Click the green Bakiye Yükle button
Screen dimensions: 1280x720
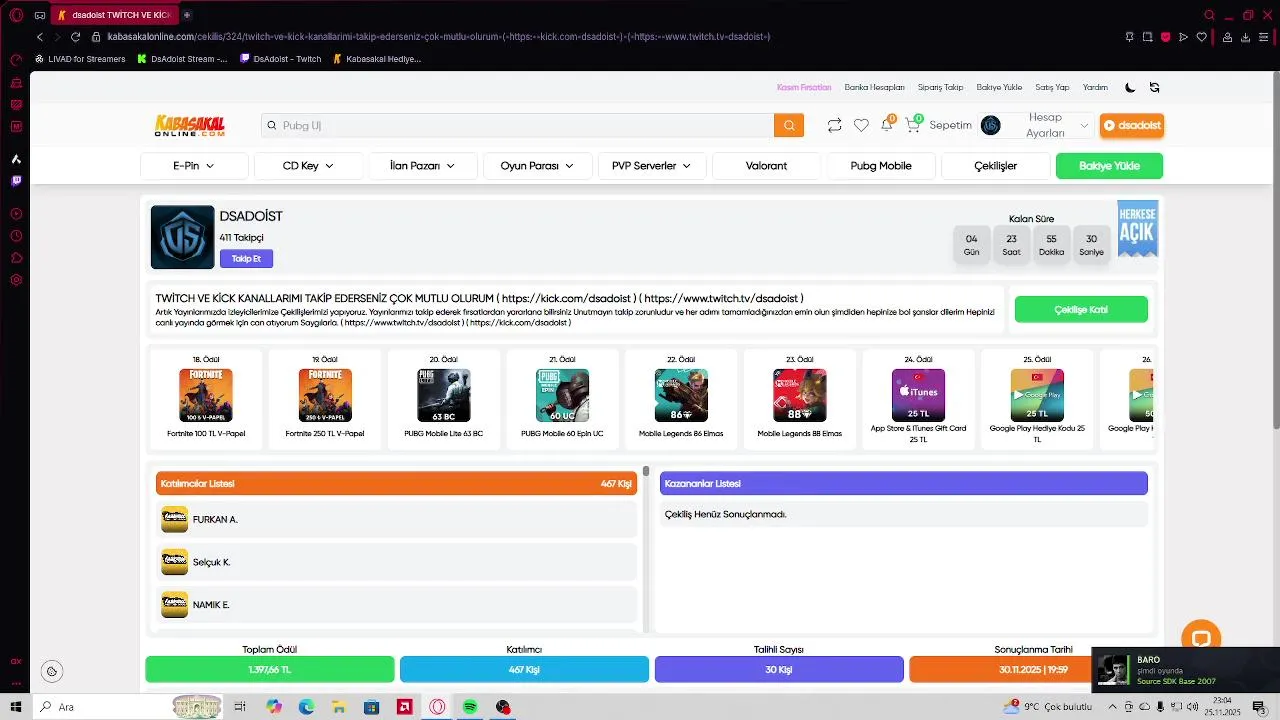pos(1109,166)
